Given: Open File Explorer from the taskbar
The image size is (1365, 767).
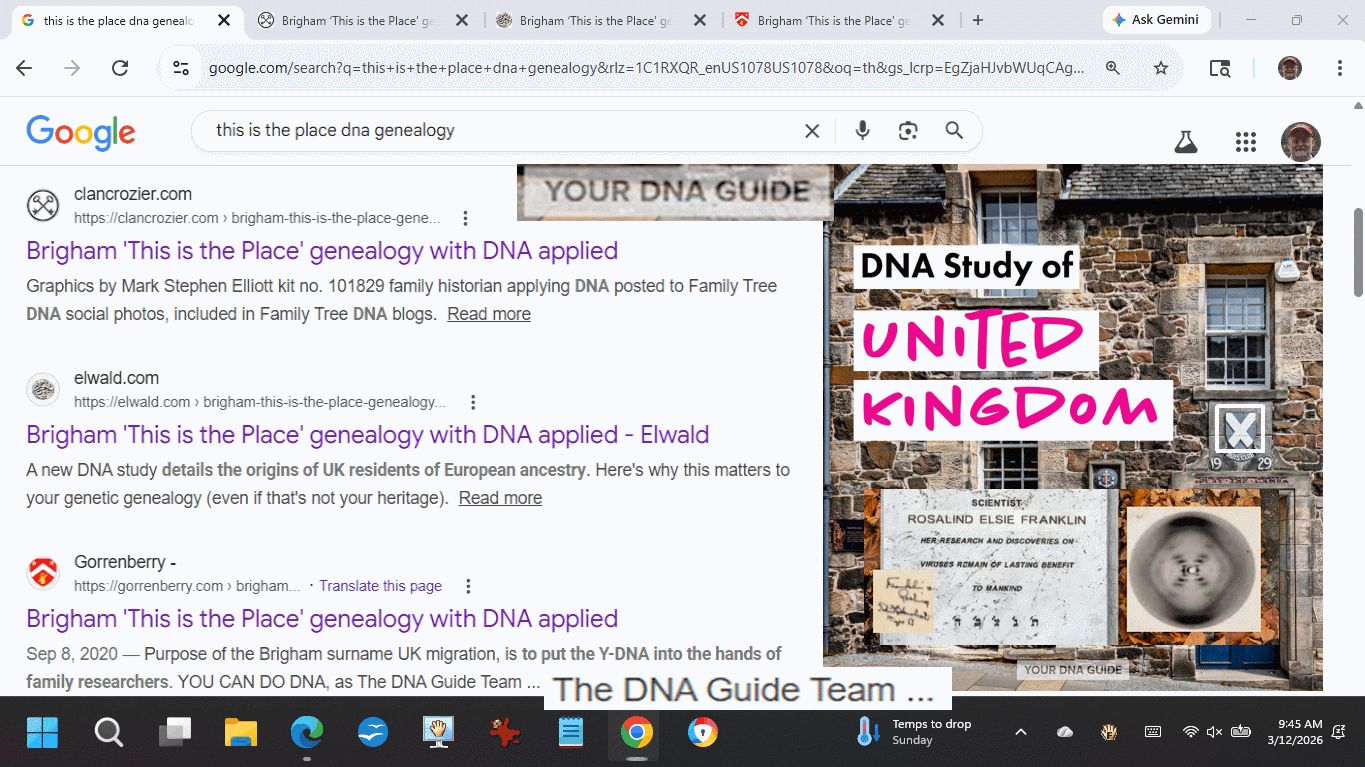Looking at the screenshot, I should click(241, 733).
